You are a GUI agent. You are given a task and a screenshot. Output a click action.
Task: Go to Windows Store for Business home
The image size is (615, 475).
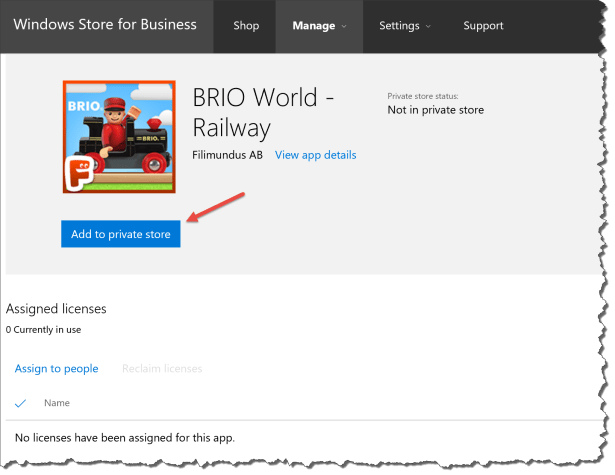(x=104, y=24)
